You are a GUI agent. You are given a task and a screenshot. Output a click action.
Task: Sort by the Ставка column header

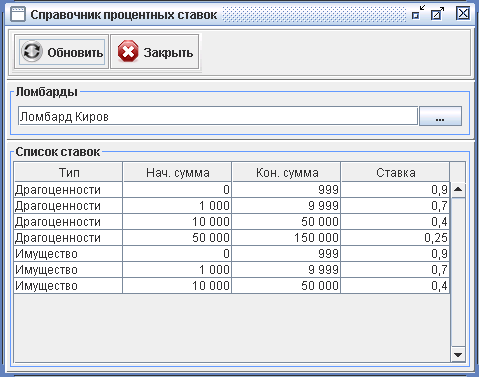tap(395, 172)
